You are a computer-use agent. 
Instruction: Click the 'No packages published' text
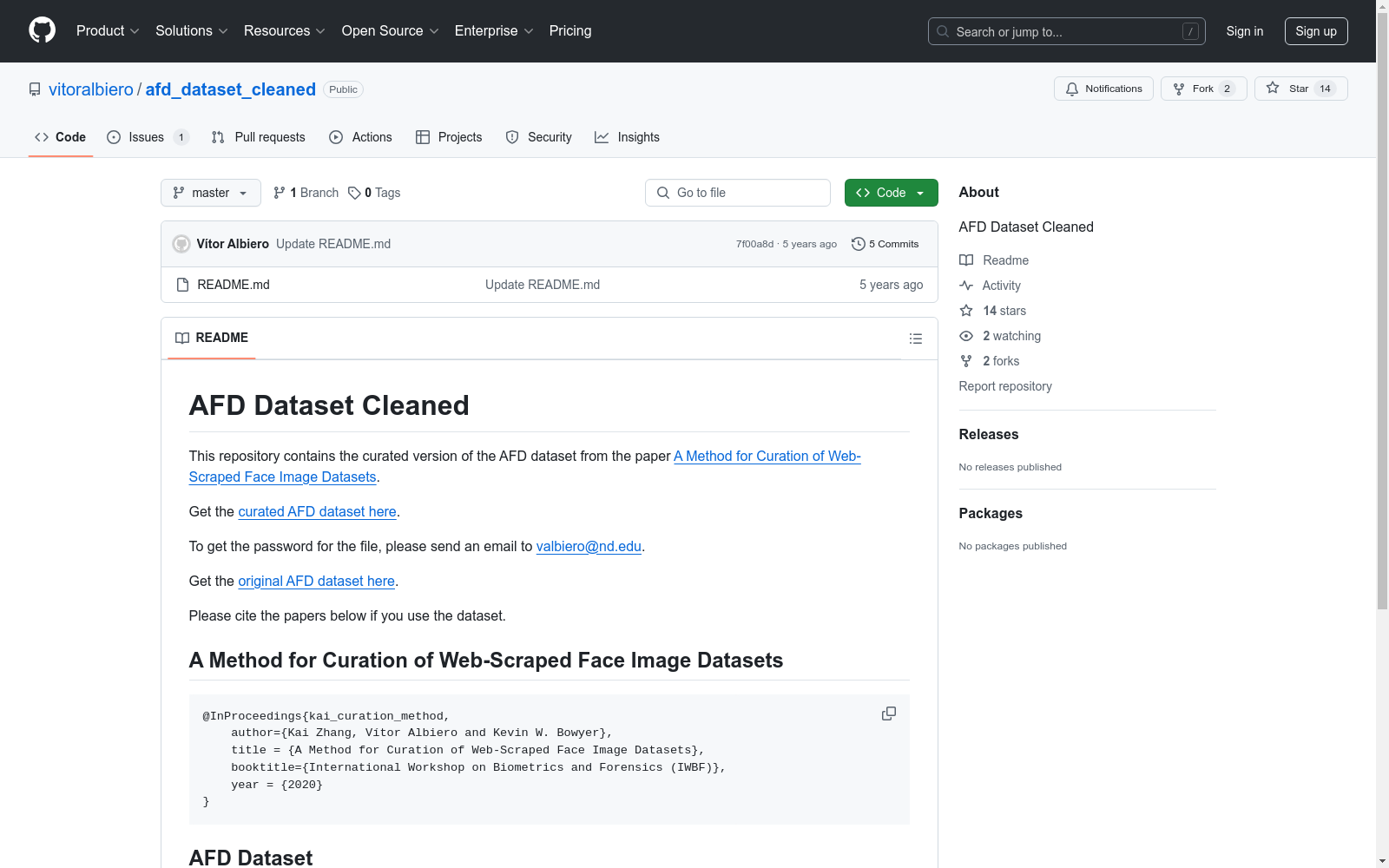coord(1013,546)
